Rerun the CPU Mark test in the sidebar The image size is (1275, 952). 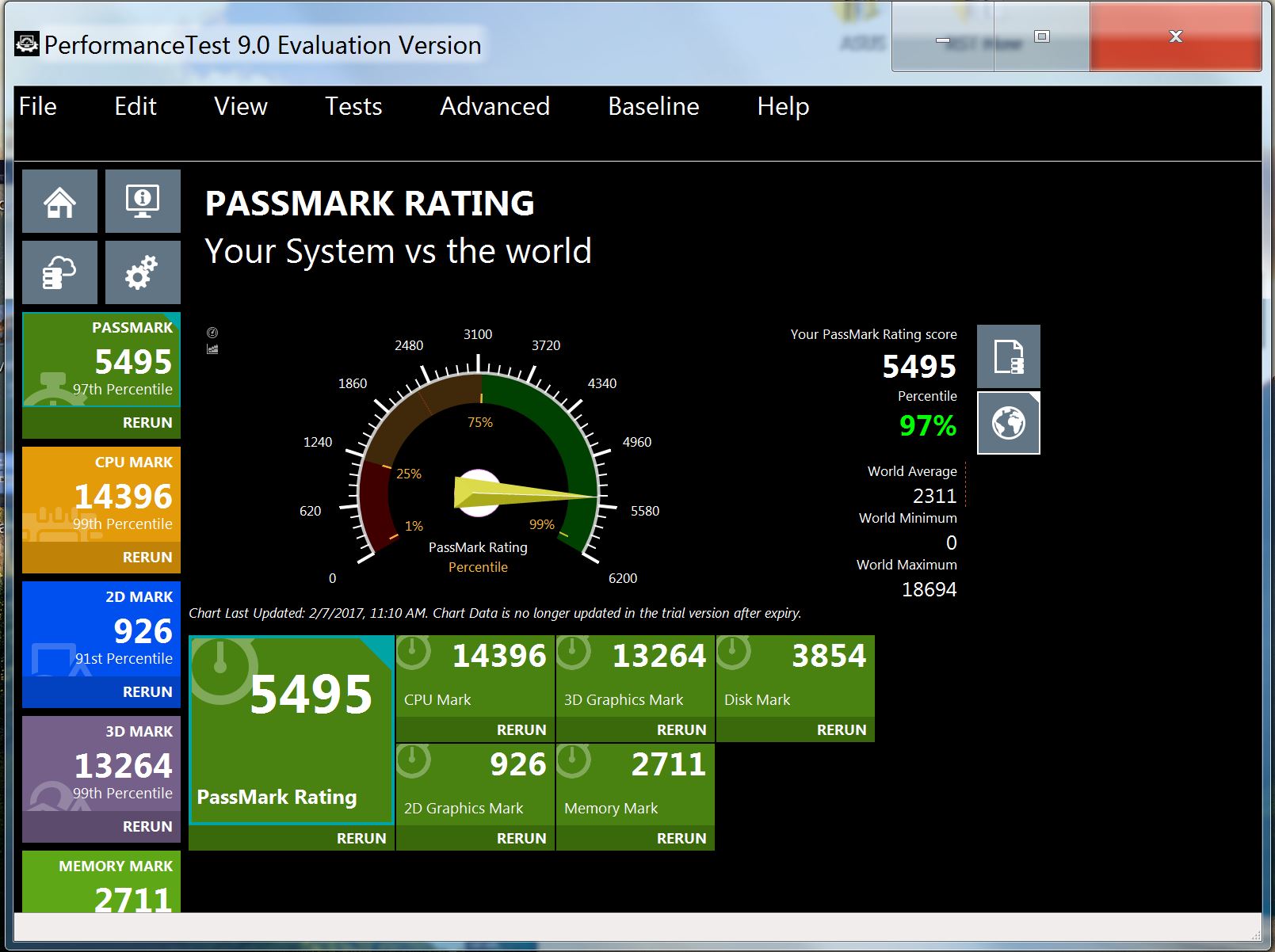point(101,558)
